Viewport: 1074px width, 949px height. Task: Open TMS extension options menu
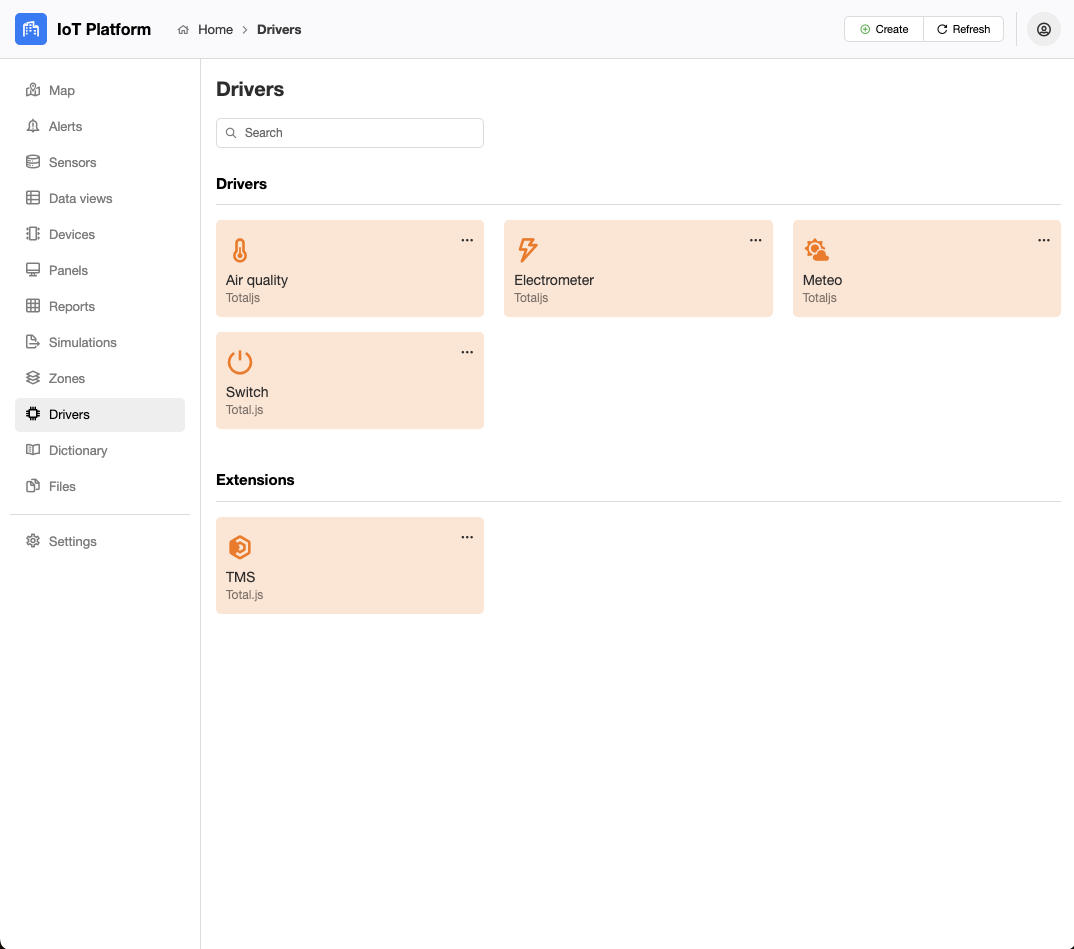(x=467, y=537)
